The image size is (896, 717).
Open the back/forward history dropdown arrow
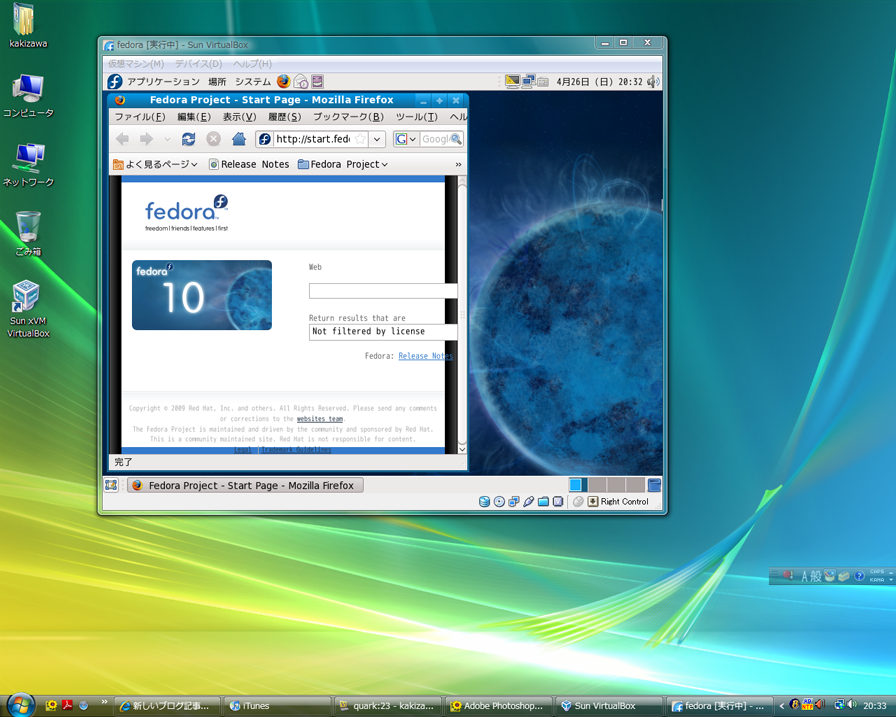167,139
